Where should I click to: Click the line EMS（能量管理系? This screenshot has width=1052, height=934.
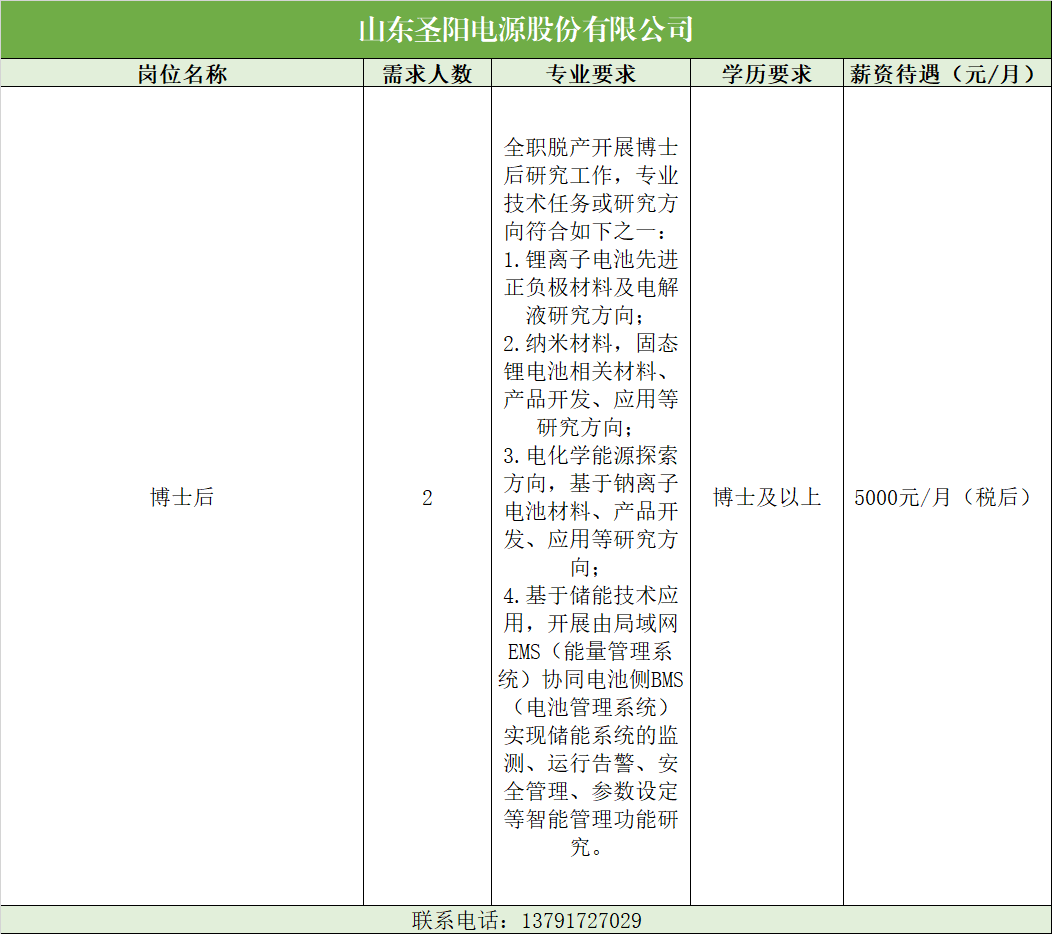pos(590,651)
